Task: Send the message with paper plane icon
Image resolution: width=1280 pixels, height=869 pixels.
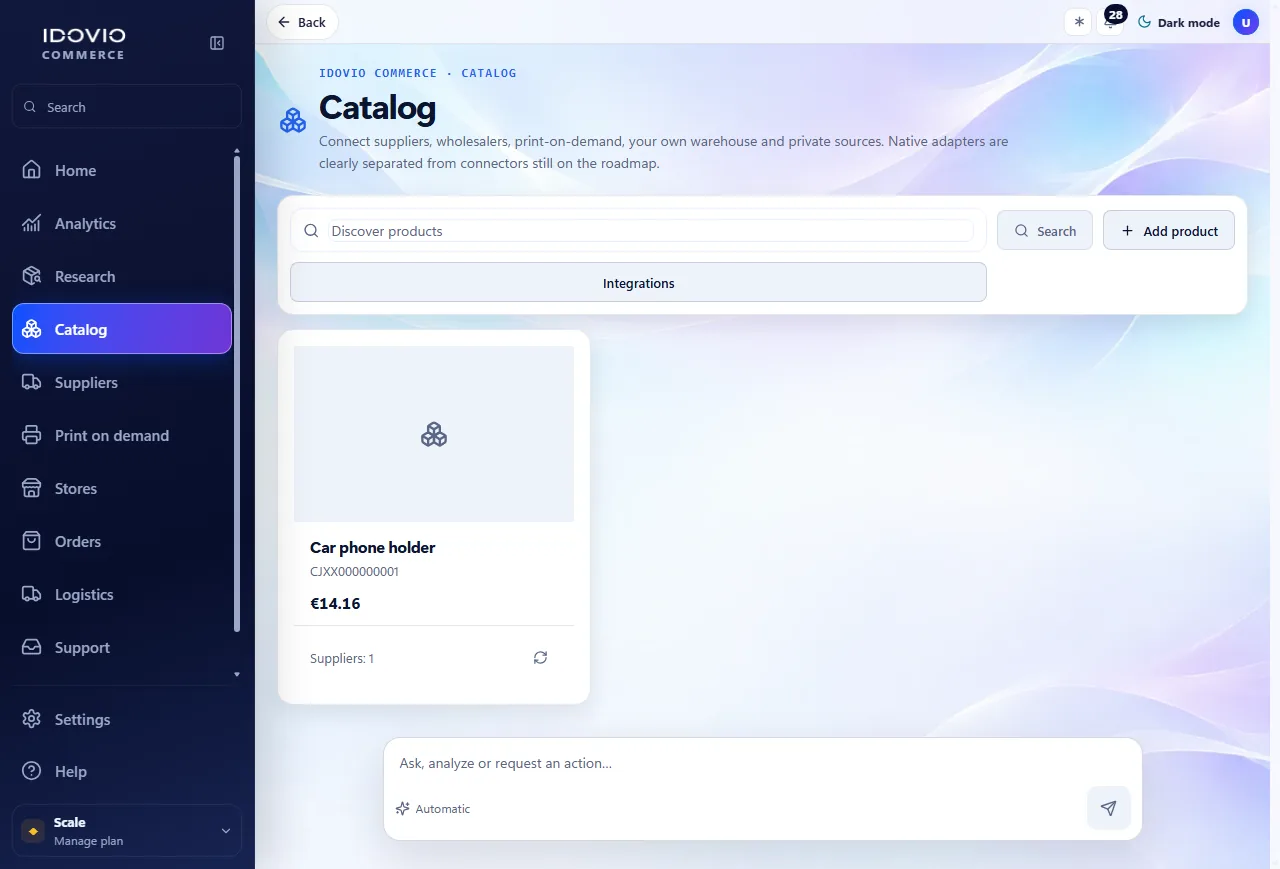Action: pyautogui.click(x=1108, y=808)
